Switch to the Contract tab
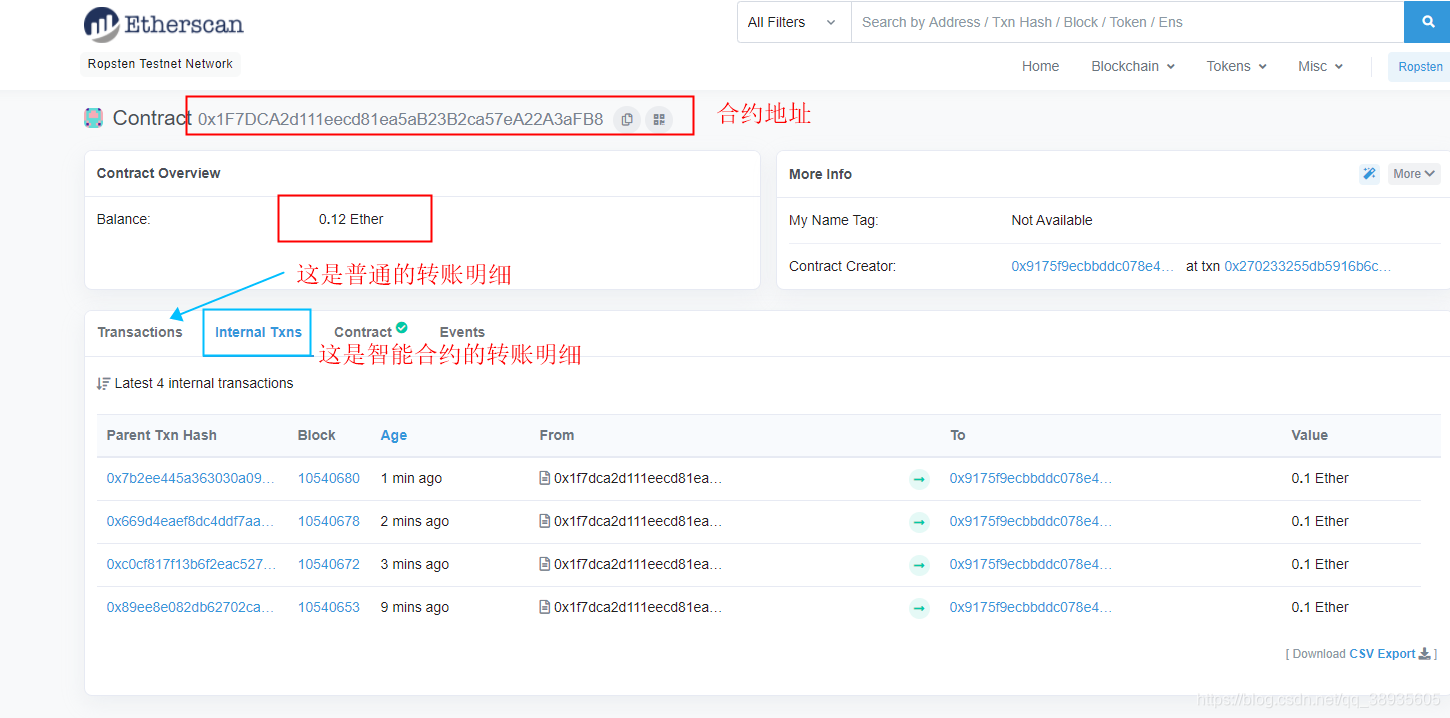The height and width of the screenshot is (718, 1450). pos(363,332)
